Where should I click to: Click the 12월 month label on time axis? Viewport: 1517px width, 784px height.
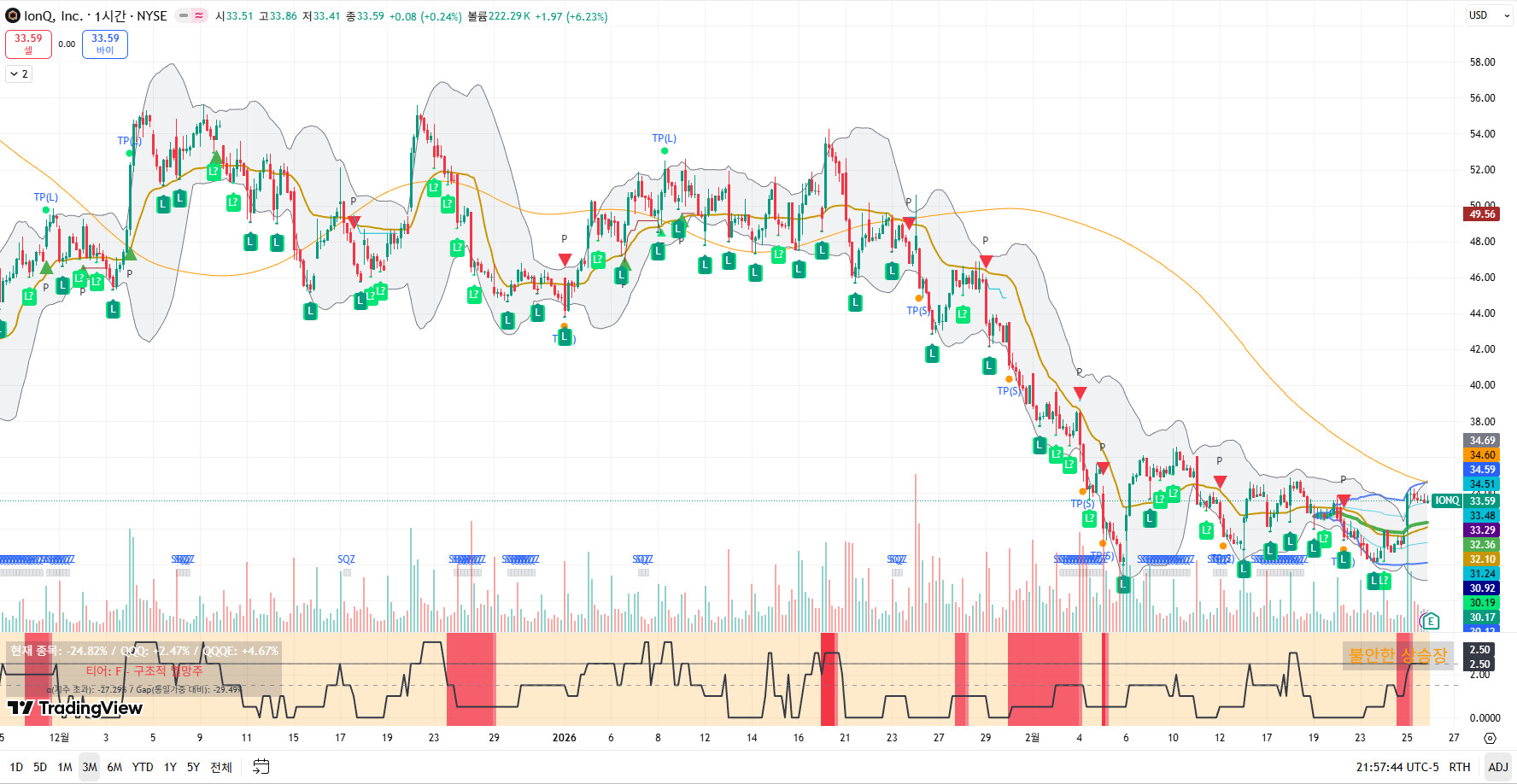(x=59, y=738)
